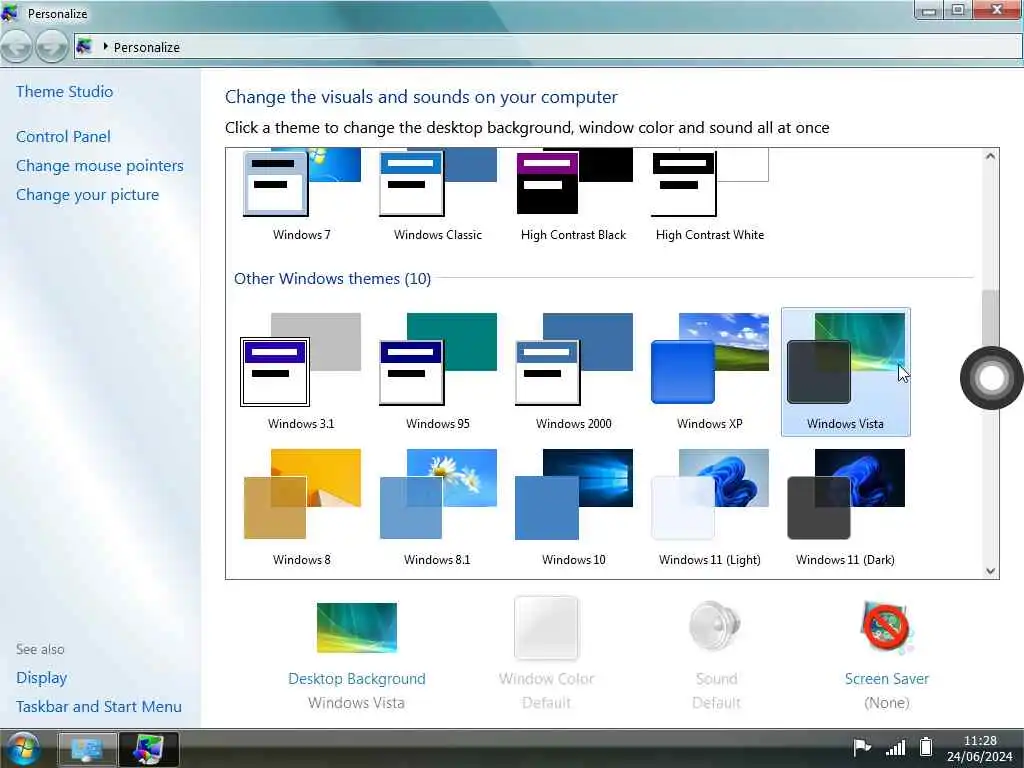Open the Display link
The image size is (1024, 768).
(x=42, y=678)
